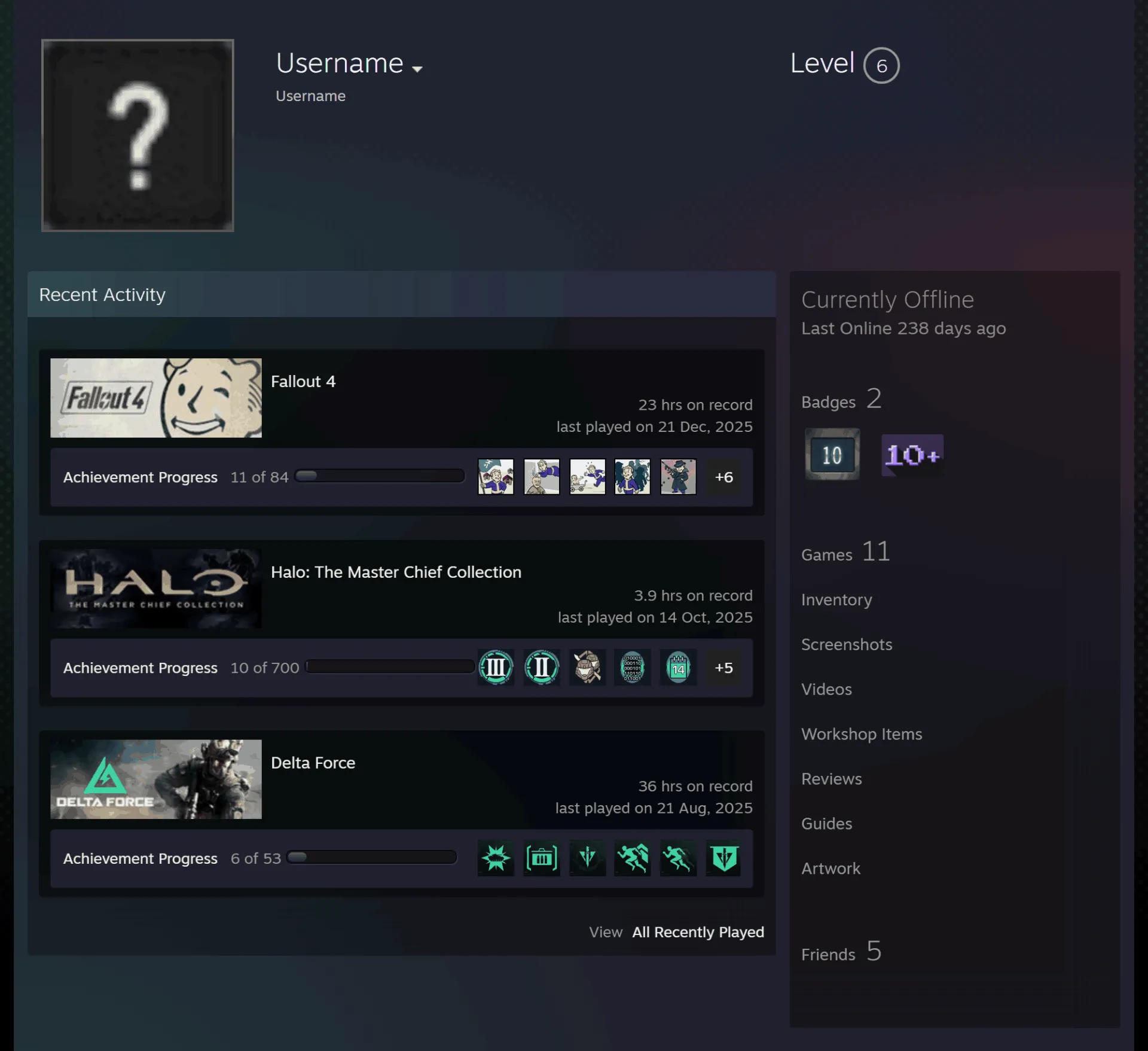Open the Guides page
Screen dimensions: 1148x1051
[x=827, y=824]
